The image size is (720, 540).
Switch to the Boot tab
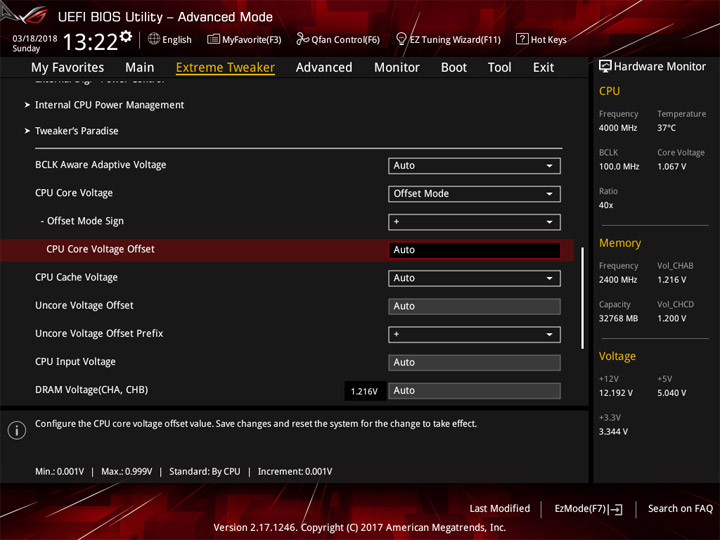[454, 68]
